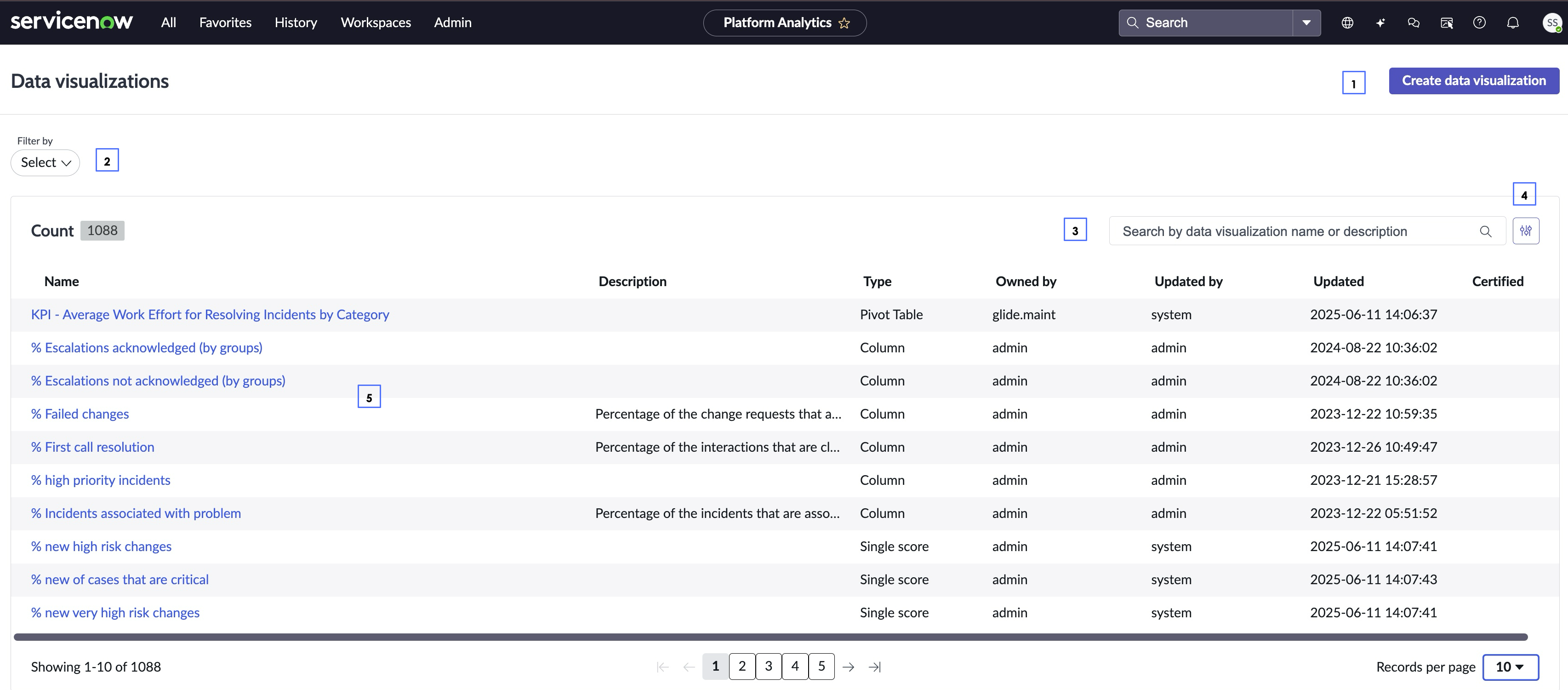Image resolution: width=1568 pixels, height=690 pixels.
Task: Click the Showing 1-10 of 1088 text
Action: [x=96, y=667]
